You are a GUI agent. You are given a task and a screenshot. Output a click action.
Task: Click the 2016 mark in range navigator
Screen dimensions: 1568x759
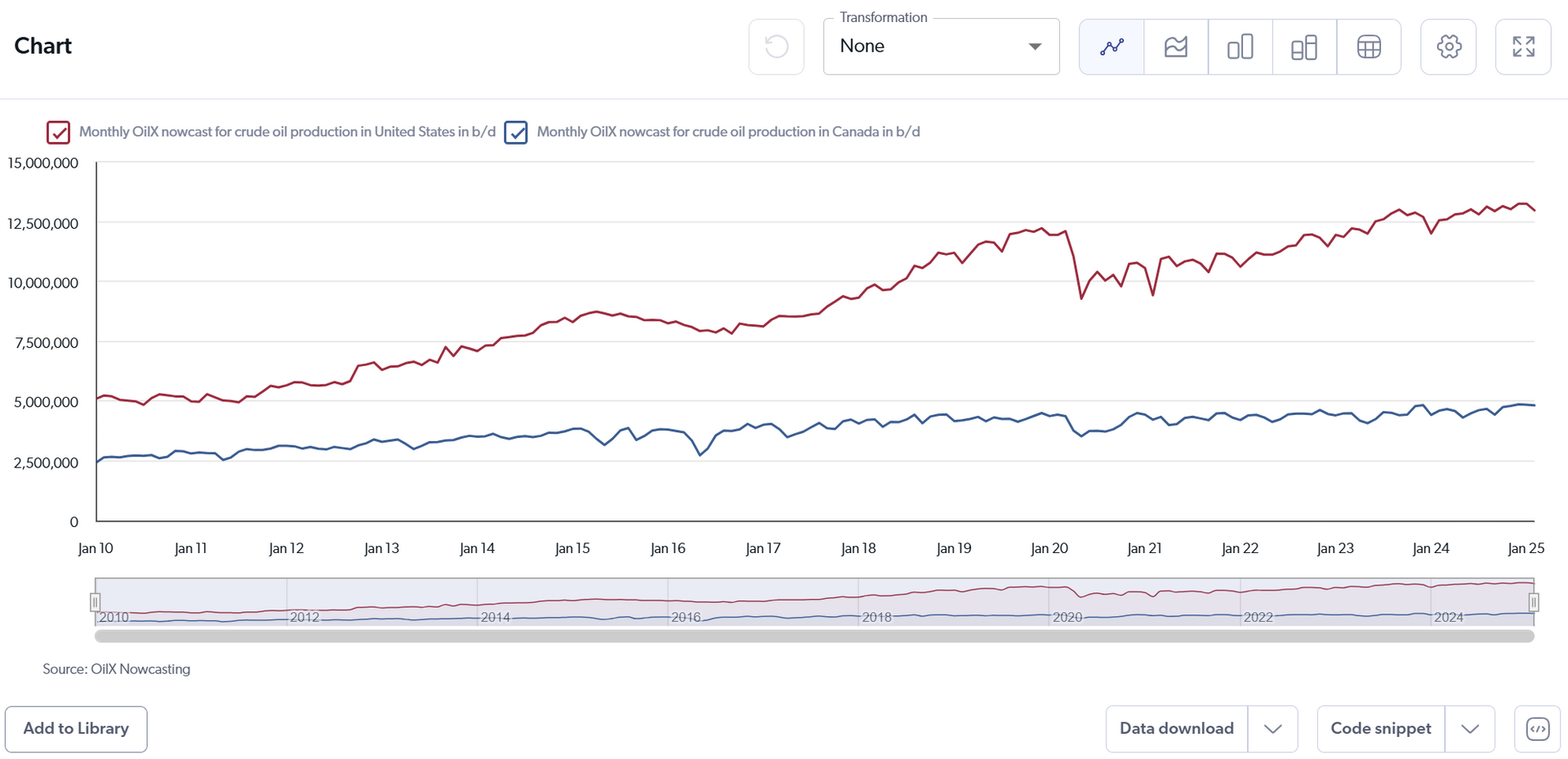click(x=686, y=618)
